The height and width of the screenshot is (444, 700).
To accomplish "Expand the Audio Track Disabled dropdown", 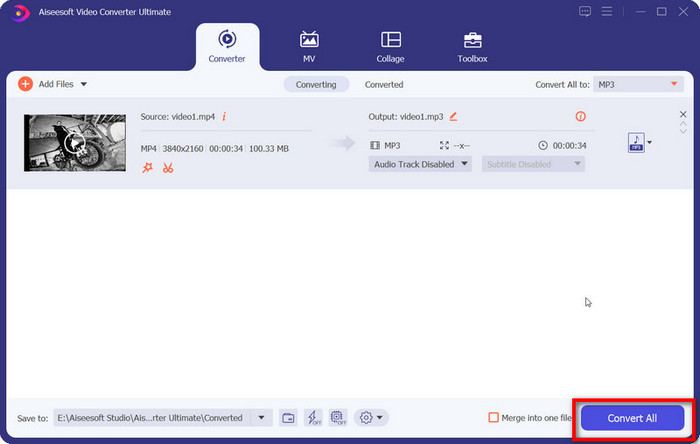I will (x=420, y=164).
